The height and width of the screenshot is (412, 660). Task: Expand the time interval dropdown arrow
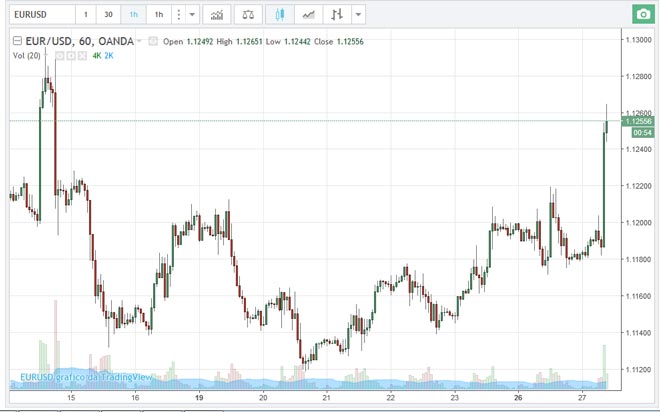192,15
